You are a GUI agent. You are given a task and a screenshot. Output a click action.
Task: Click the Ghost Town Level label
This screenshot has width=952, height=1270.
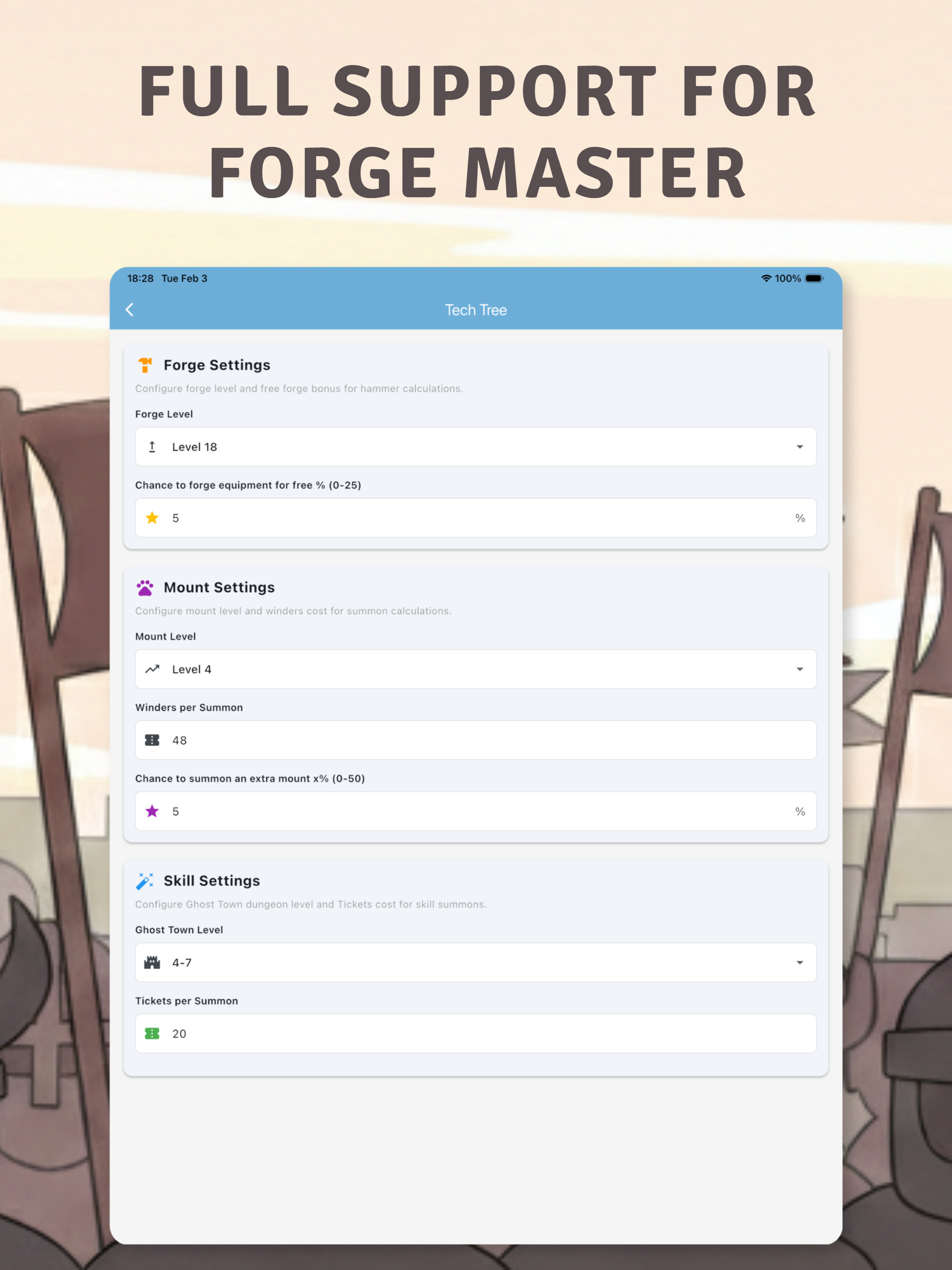(x=179, y=930)
